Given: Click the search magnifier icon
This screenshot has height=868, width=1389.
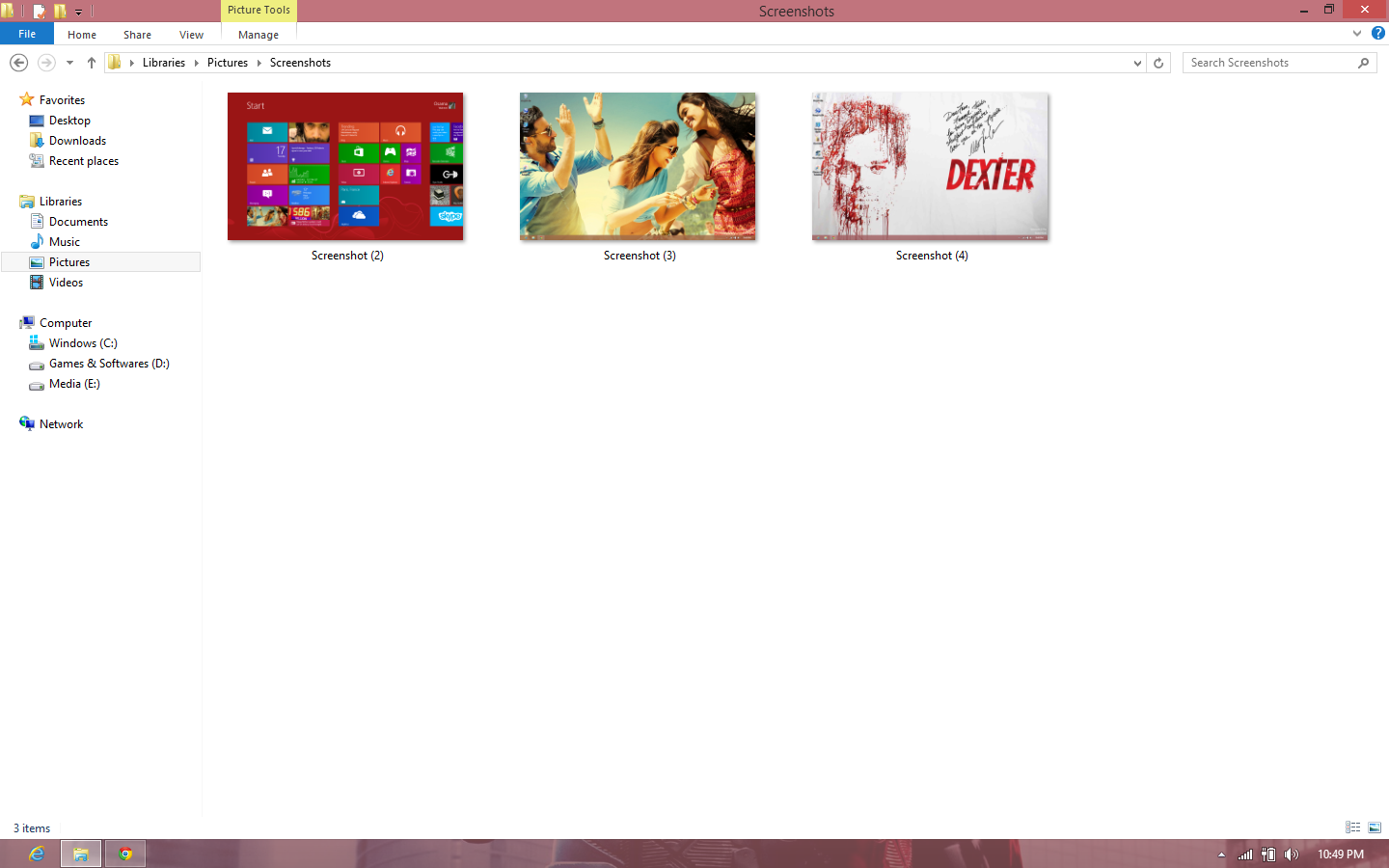Looking at the screenshot, I should coord(1363,63).
